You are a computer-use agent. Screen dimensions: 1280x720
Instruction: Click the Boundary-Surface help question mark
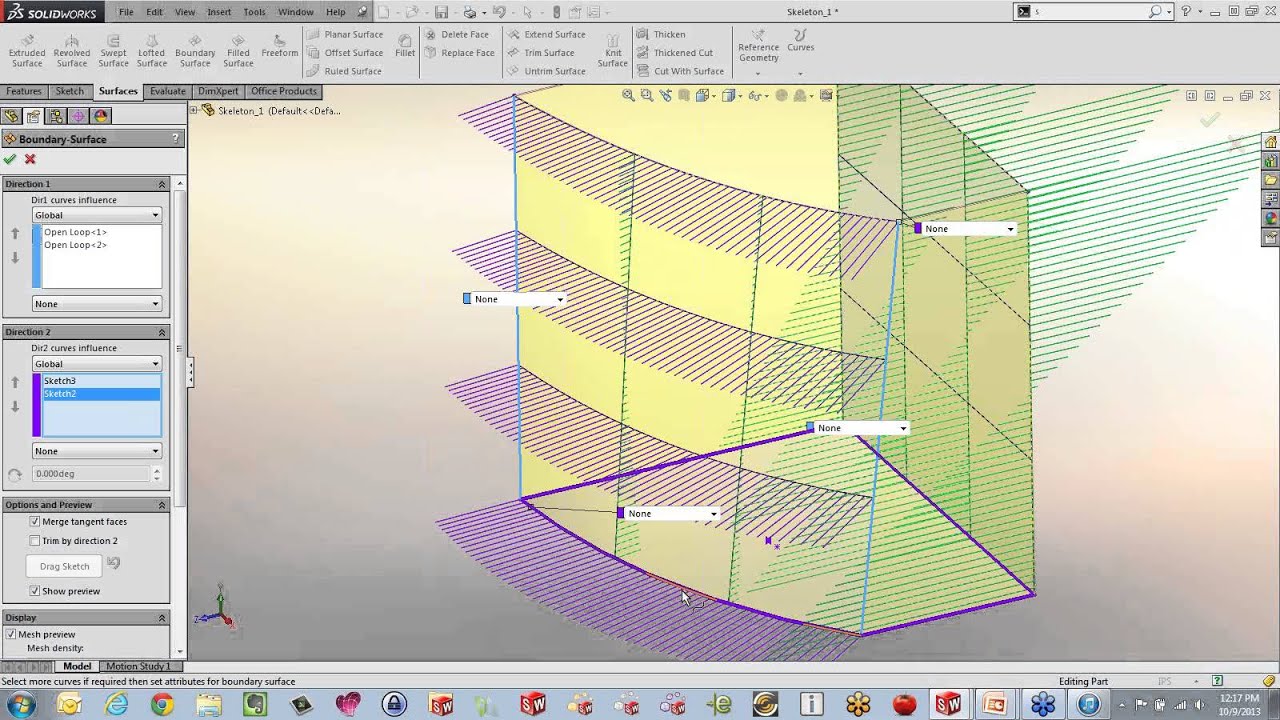176,139
